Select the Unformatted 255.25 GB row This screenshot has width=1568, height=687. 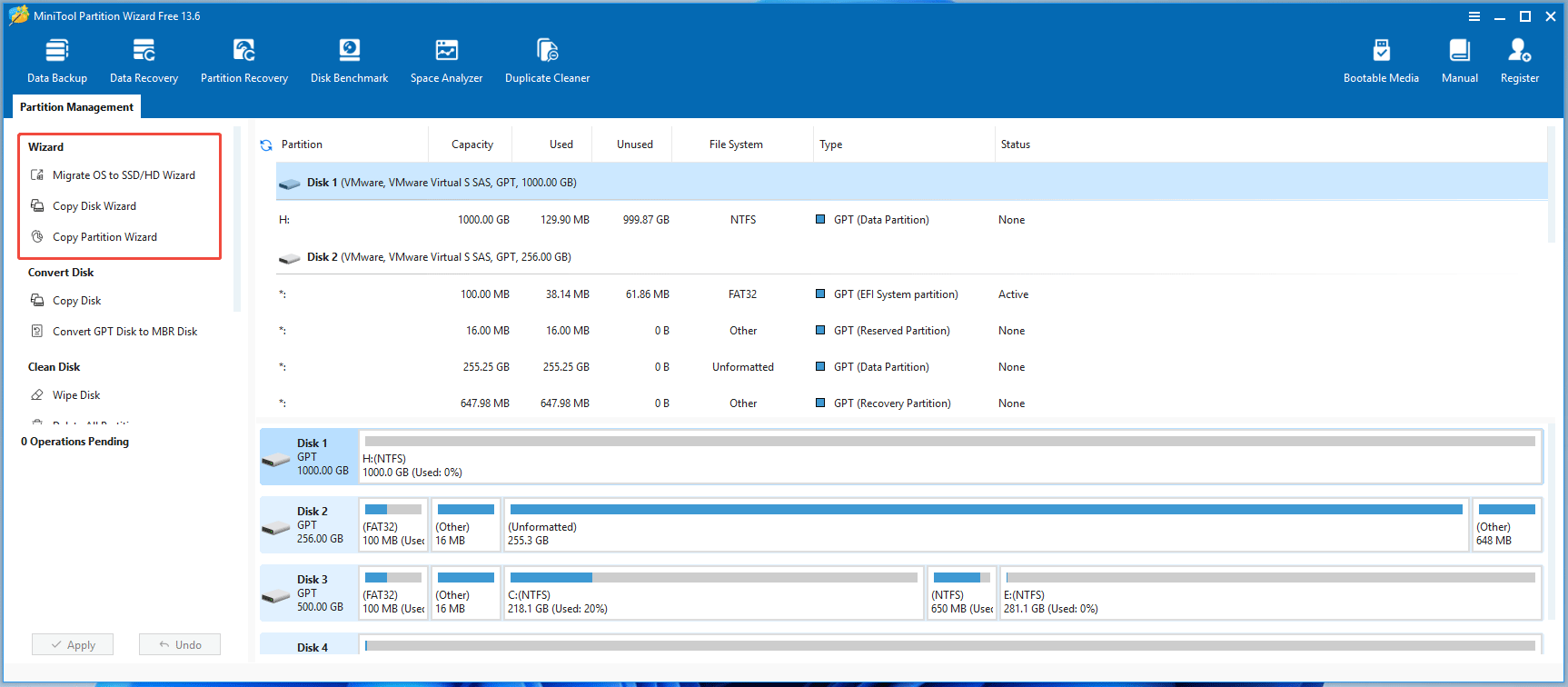pyautogui.click(x=911, y=367)
